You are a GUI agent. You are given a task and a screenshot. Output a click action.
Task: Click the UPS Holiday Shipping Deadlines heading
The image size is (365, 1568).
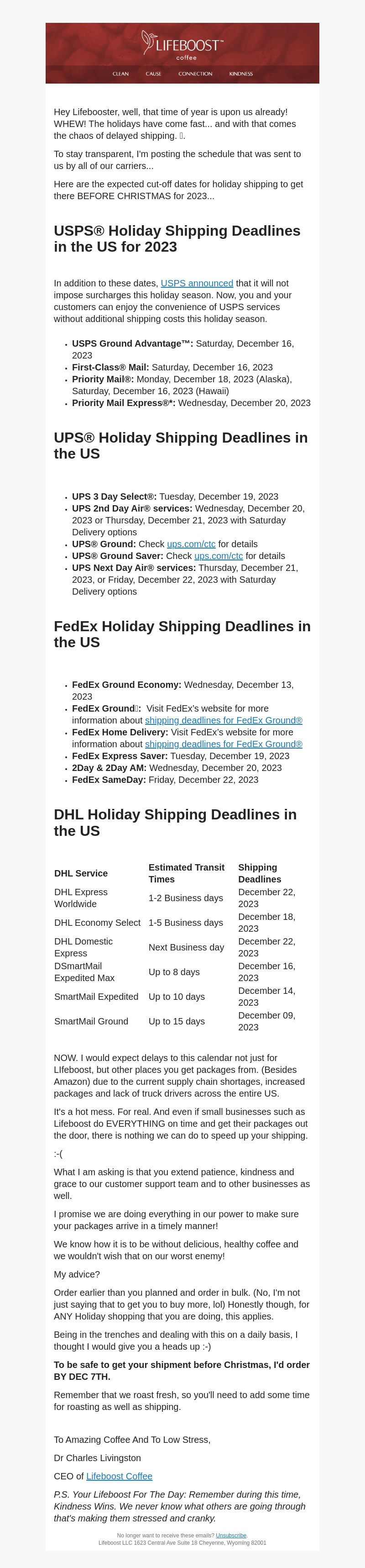click(181, 446)
